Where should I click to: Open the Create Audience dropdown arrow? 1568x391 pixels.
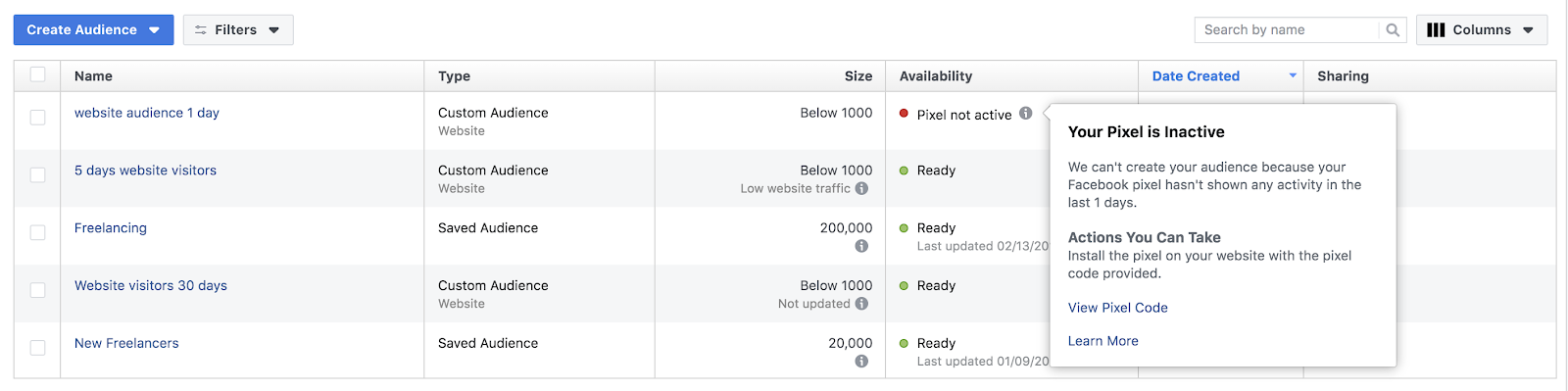click(x=154, y=30)
